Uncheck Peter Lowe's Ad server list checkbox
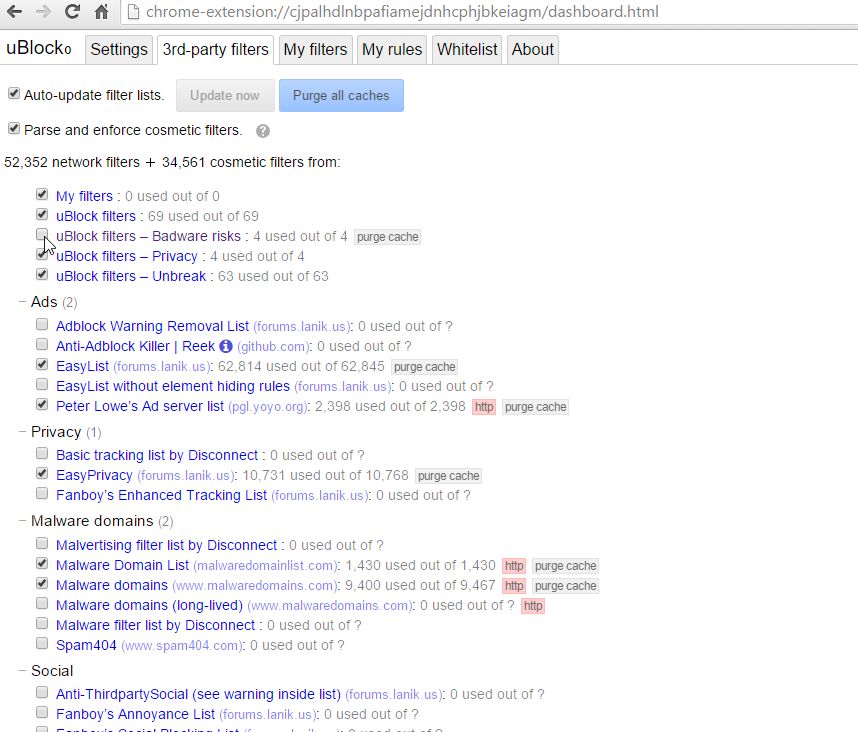This screenshot has height=732, width=858. pos(42,405)
